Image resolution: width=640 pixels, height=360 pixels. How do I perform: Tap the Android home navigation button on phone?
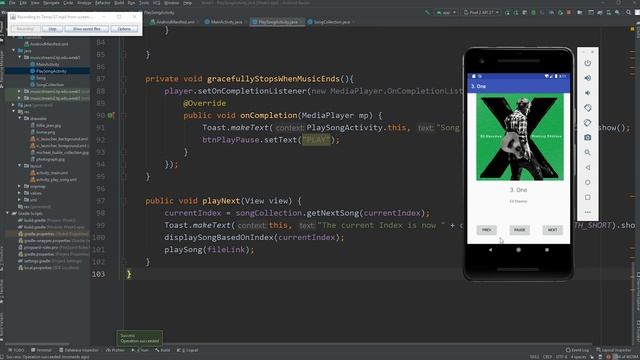[518, 250]
